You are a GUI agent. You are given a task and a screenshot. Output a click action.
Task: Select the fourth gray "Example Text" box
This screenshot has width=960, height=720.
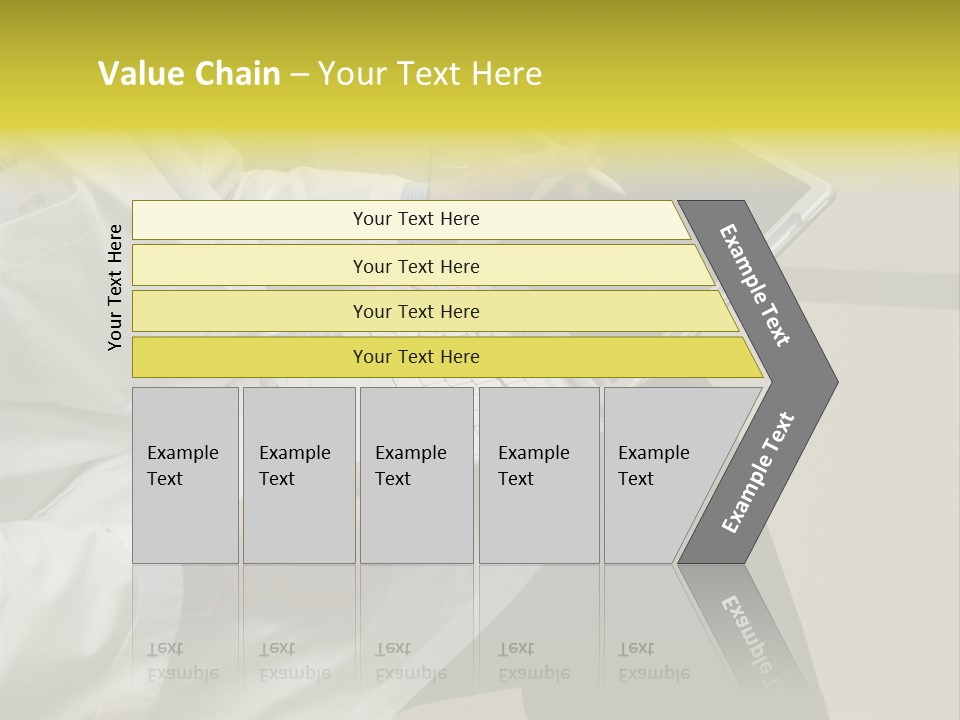pyautogui.click(x=538, y=475)
